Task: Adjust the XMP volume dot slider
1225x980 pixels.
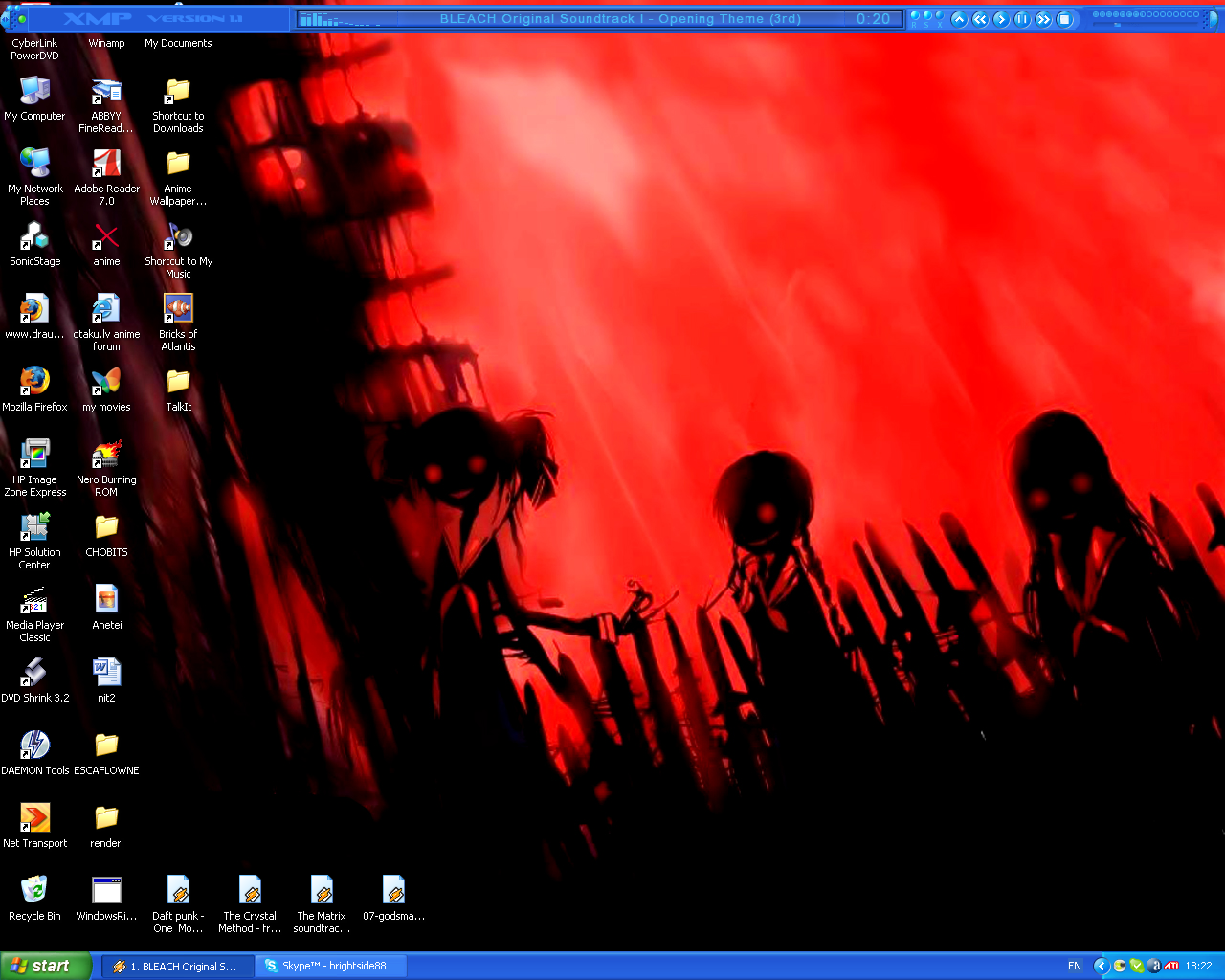Action: click(1146, 14)
